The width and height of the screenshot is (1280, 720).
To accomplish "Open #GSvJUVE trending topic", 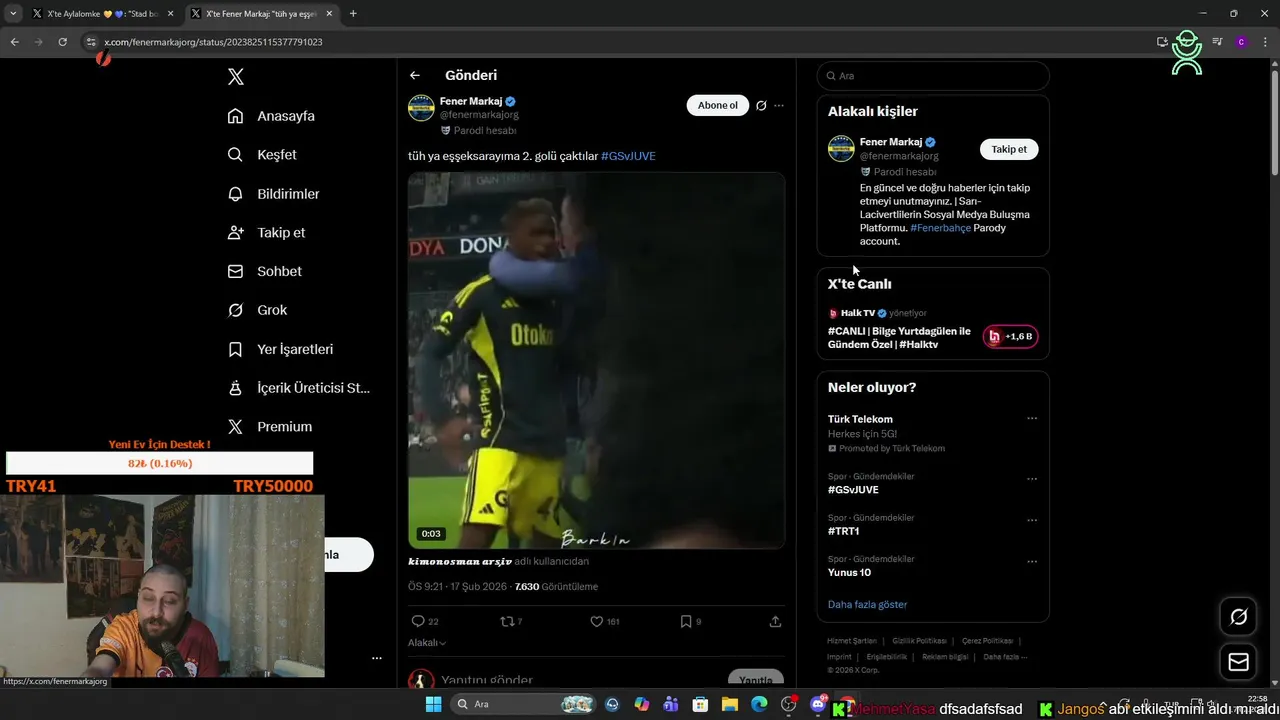I will 853,490.
